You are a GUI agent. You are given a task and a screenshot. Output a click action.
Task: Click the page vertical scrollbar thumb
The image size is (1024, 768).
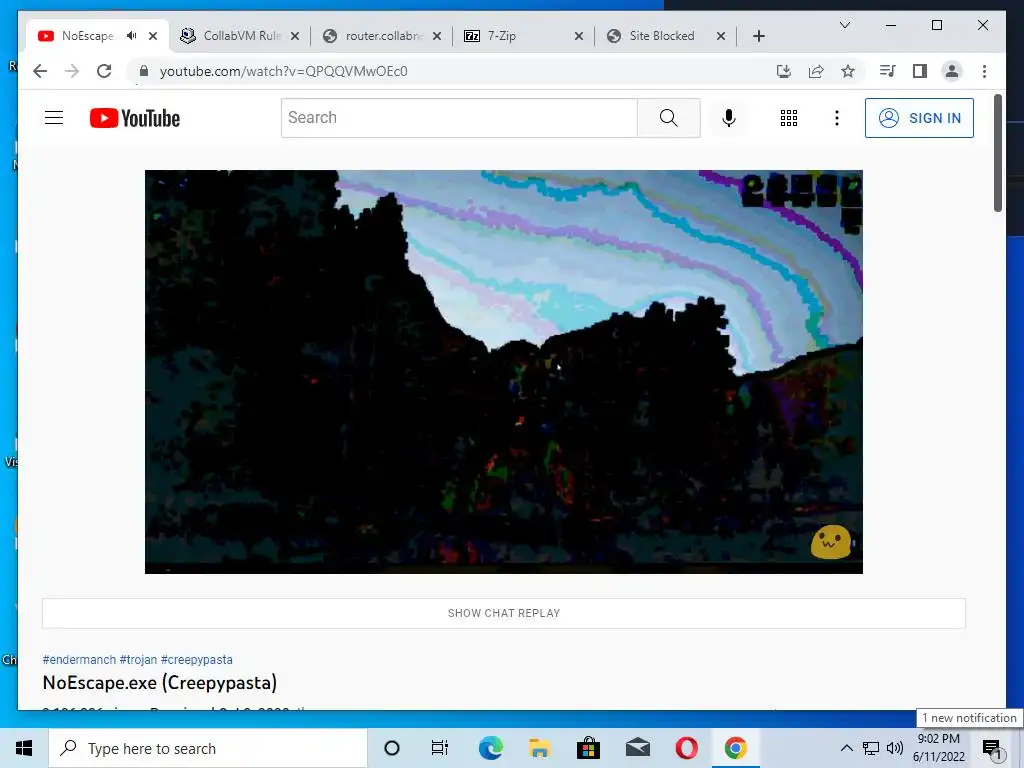997,153
